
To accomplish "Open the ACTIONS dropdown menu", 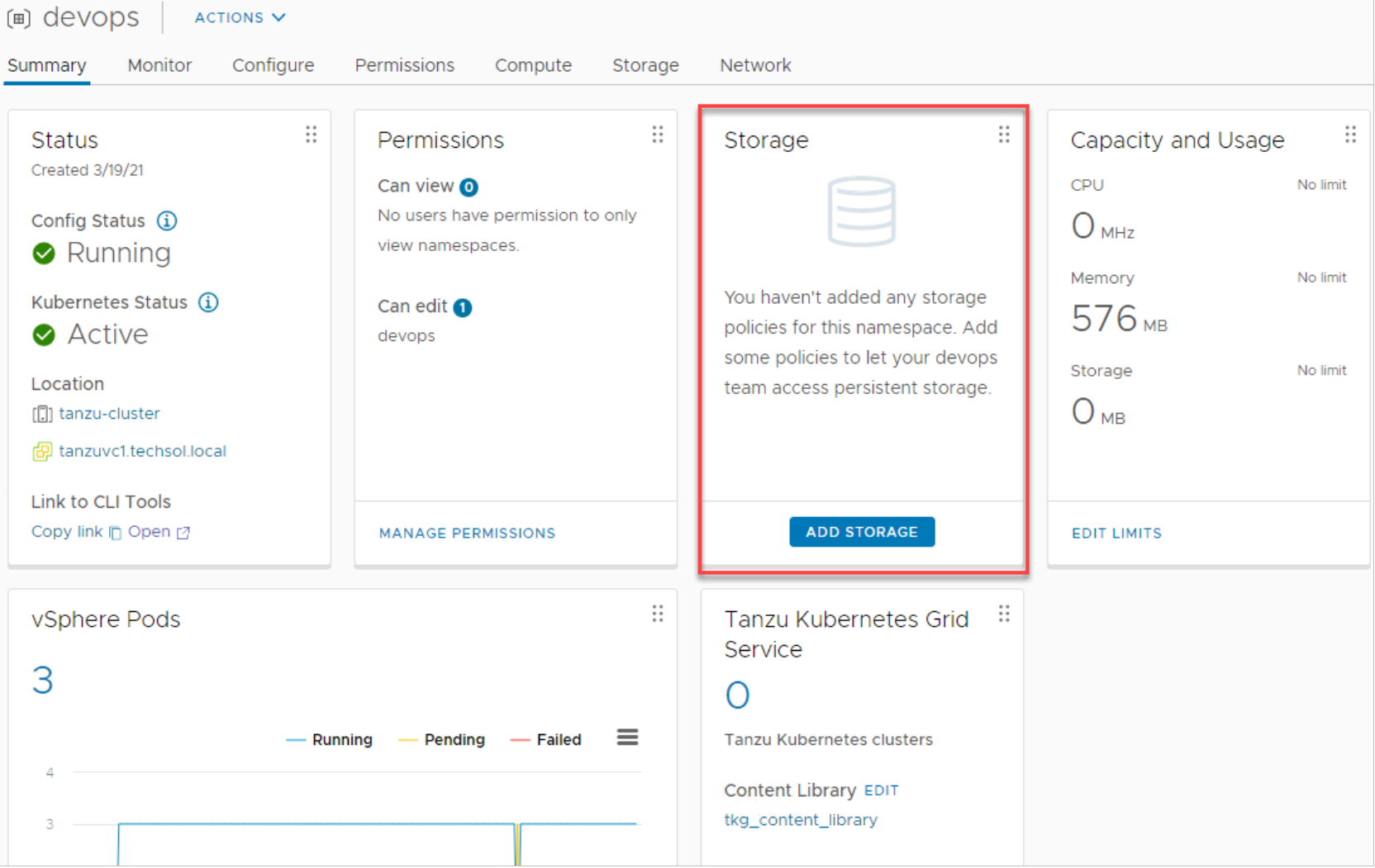I will pos(240,17).
